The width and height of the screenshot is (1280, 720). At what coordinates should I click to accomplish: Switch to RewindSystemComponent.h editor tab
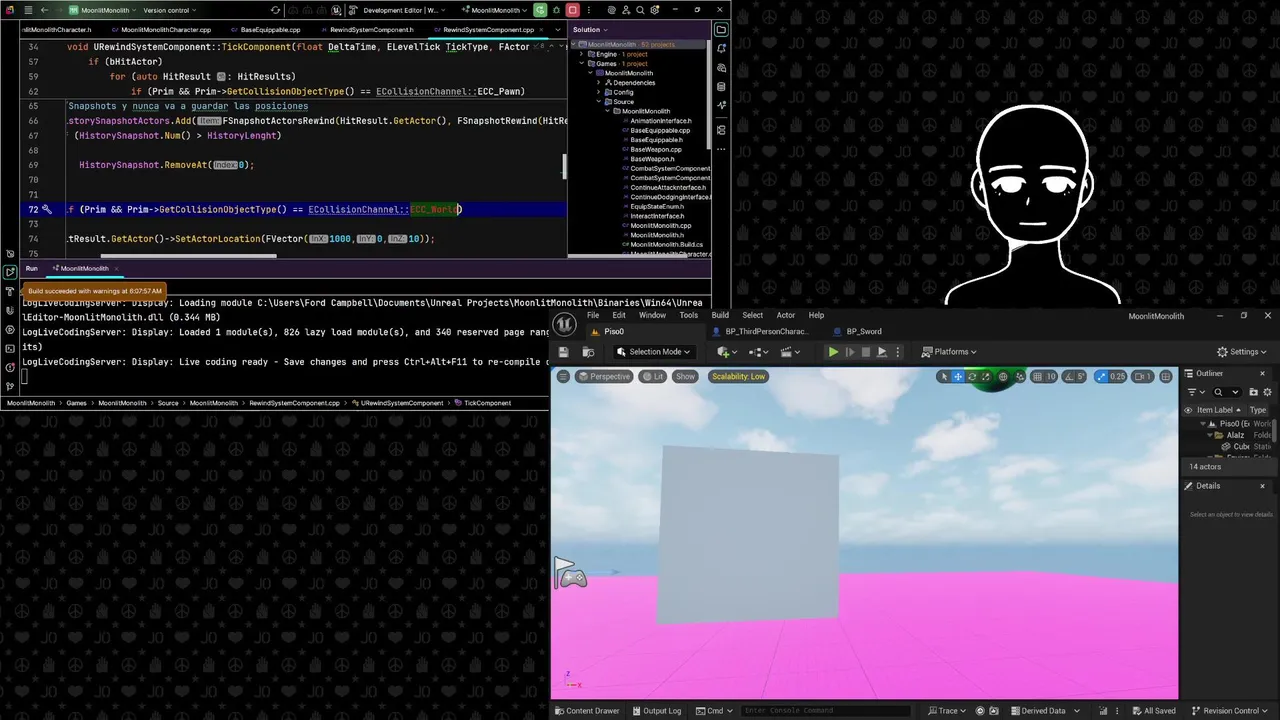[x=371, y=30]
